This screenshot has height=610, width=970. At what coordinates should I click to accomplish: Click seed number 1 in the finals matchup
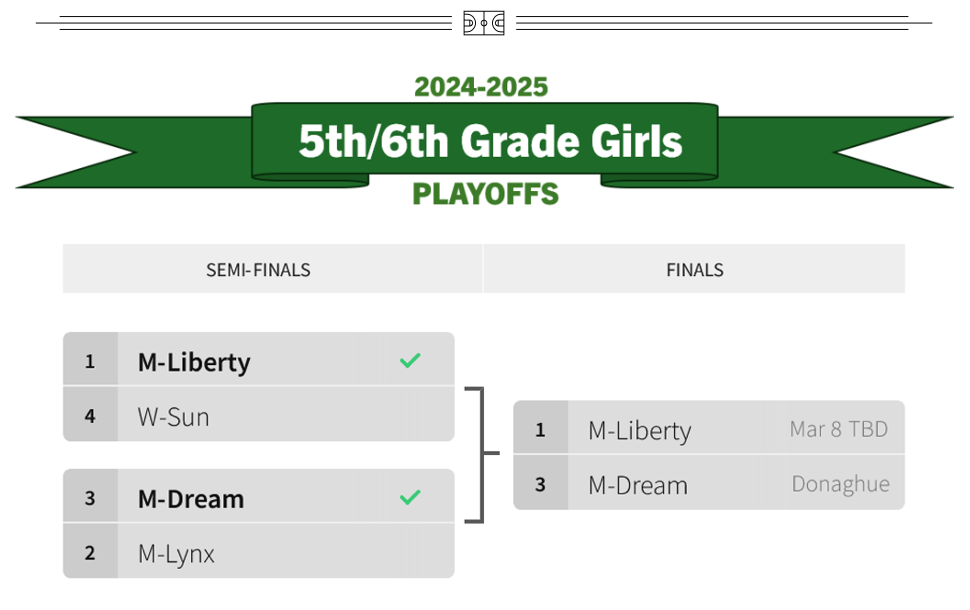pos(540,430)
